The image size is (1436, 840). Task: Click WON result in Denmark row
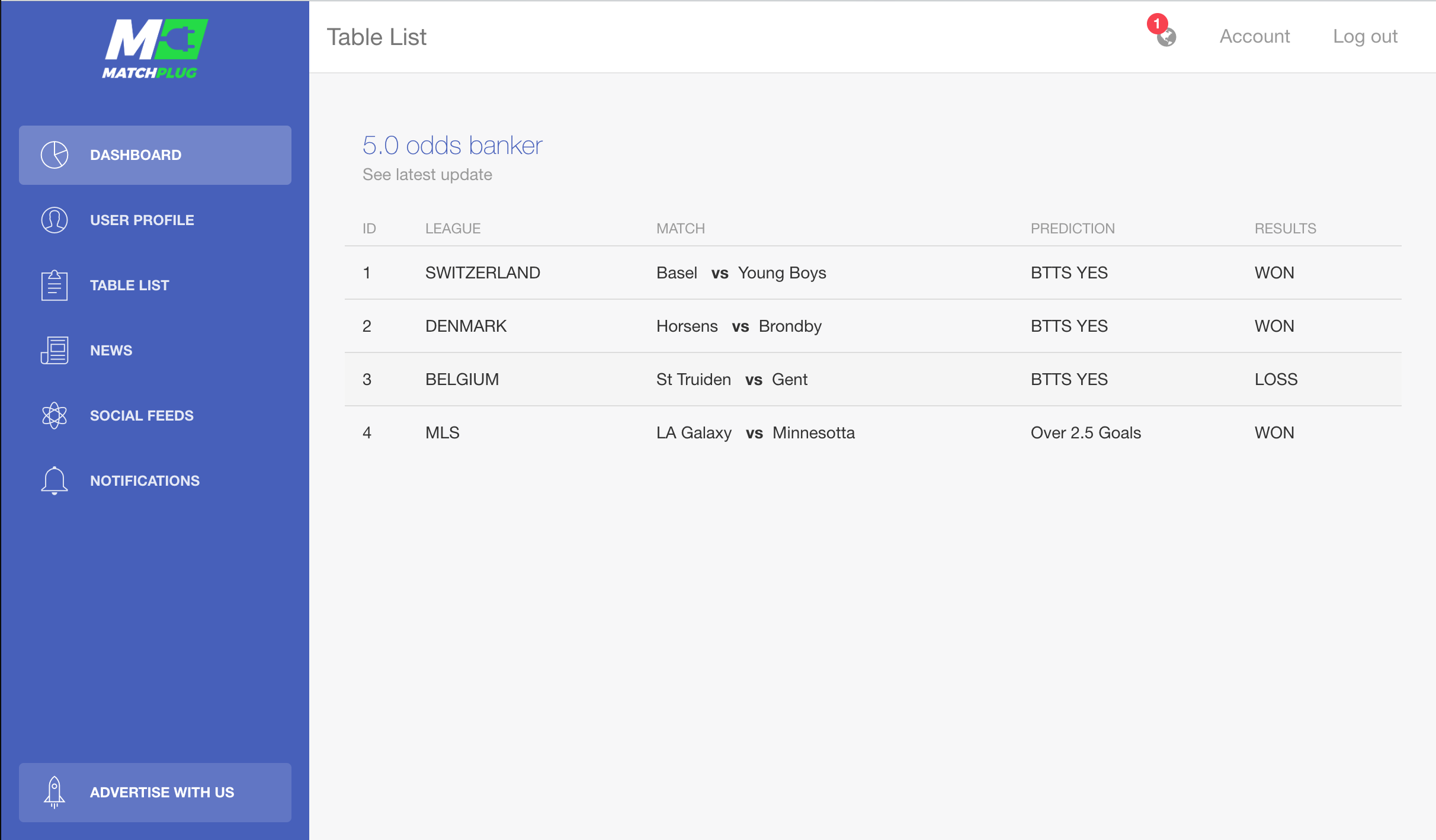[1274, 326]
